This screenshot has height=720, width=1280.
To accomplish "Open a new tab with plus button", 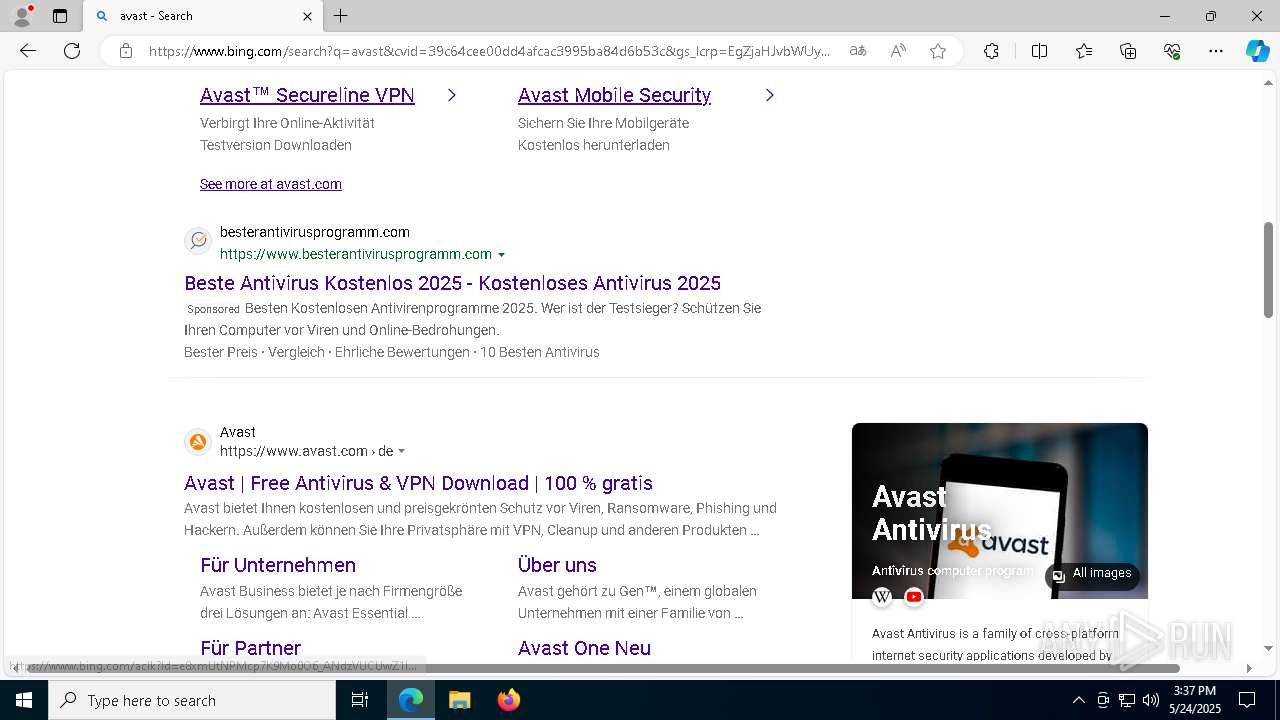I will (x=341, y=16).
